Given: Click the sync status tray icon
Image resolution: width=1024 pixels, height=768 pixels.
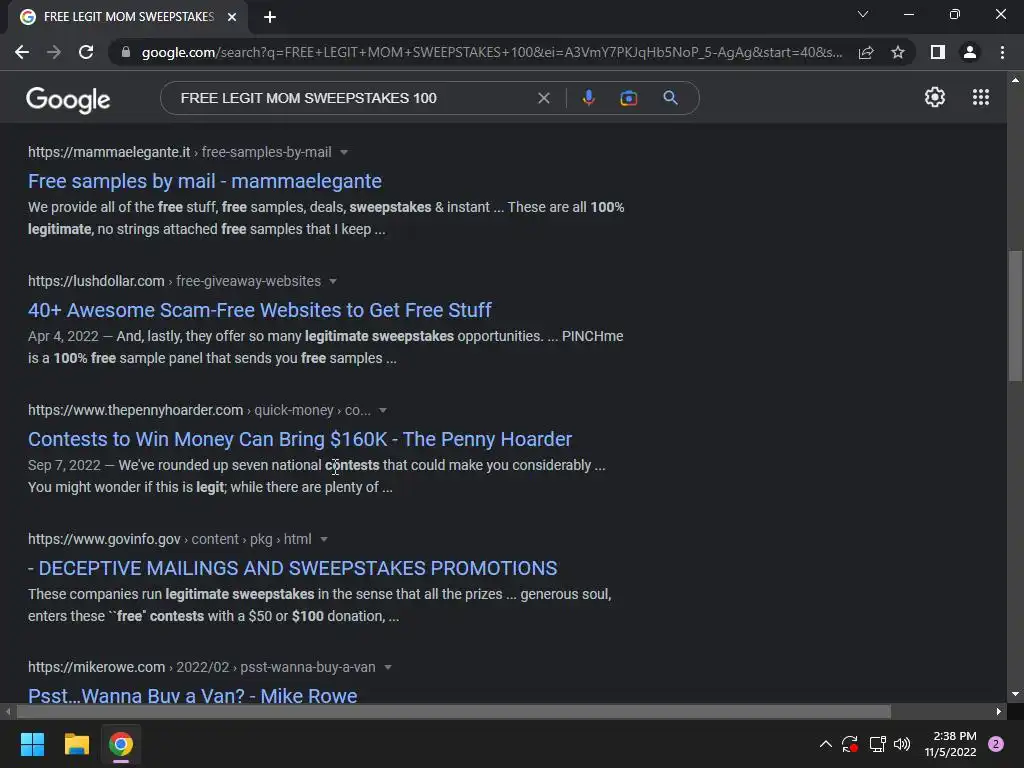Looking at the screenshot, I should [850, 744].
